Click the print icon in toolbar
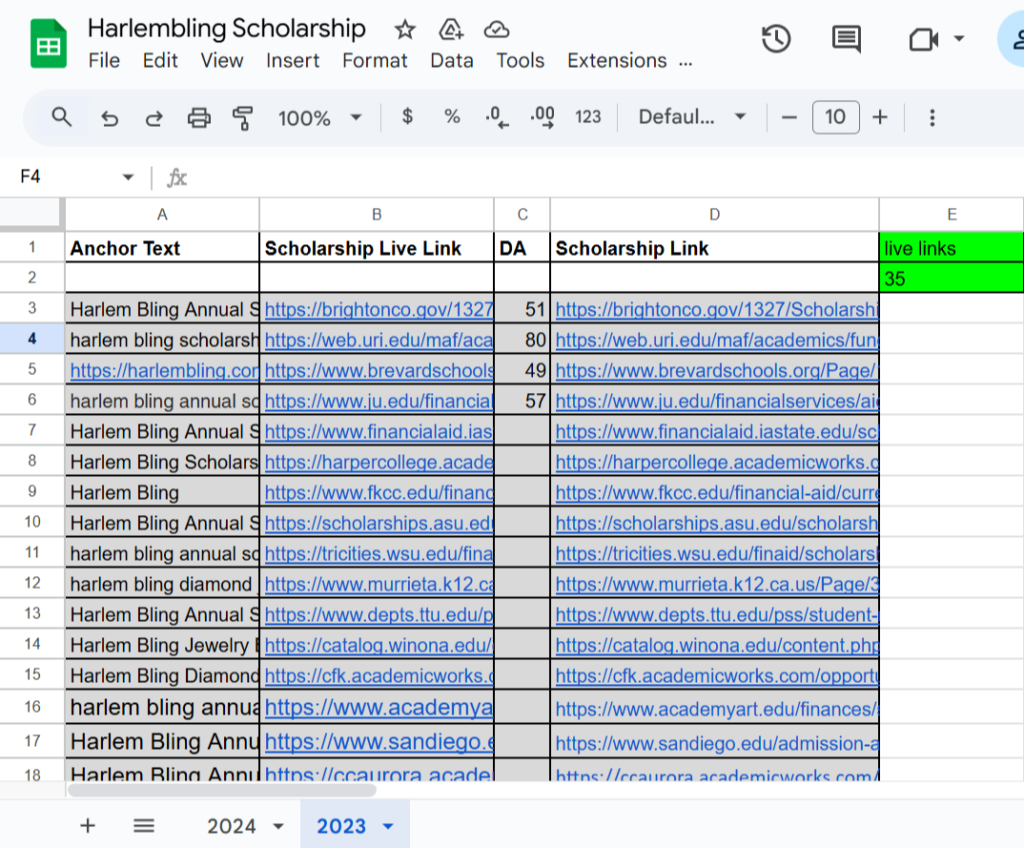The height and width of the screenshot is (848, 1024). (x=199, y=118)
